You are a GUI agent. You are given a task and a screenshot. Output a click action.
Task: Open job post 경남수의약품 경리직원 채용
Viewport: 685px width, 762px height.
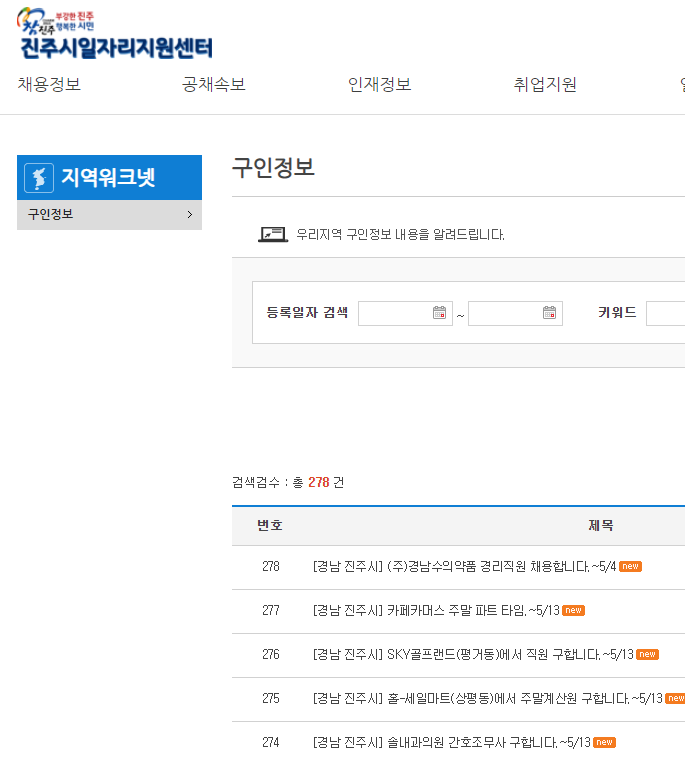[x=464, y=567]
